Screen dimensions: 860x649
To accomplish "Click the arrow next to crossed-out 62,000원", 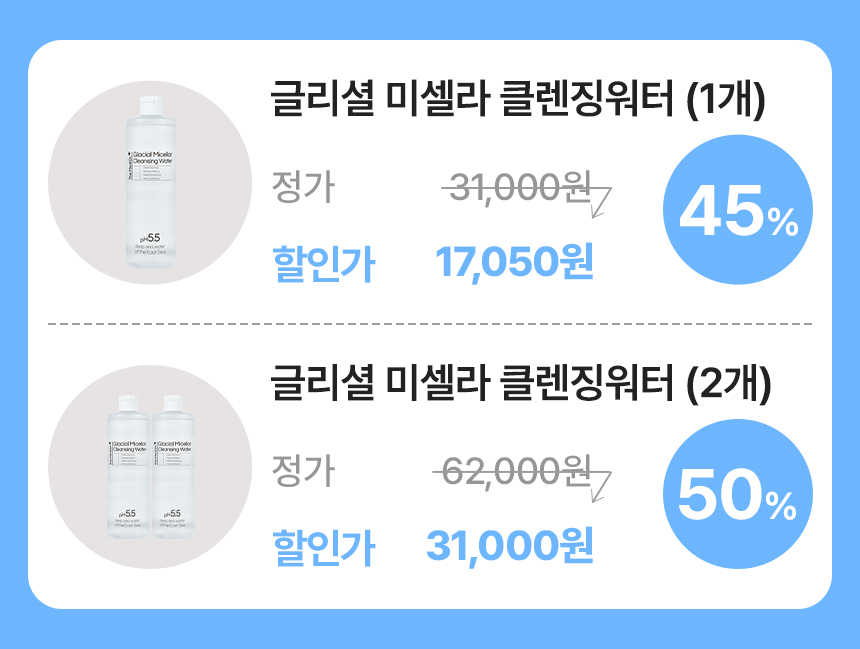I will 601,483.
